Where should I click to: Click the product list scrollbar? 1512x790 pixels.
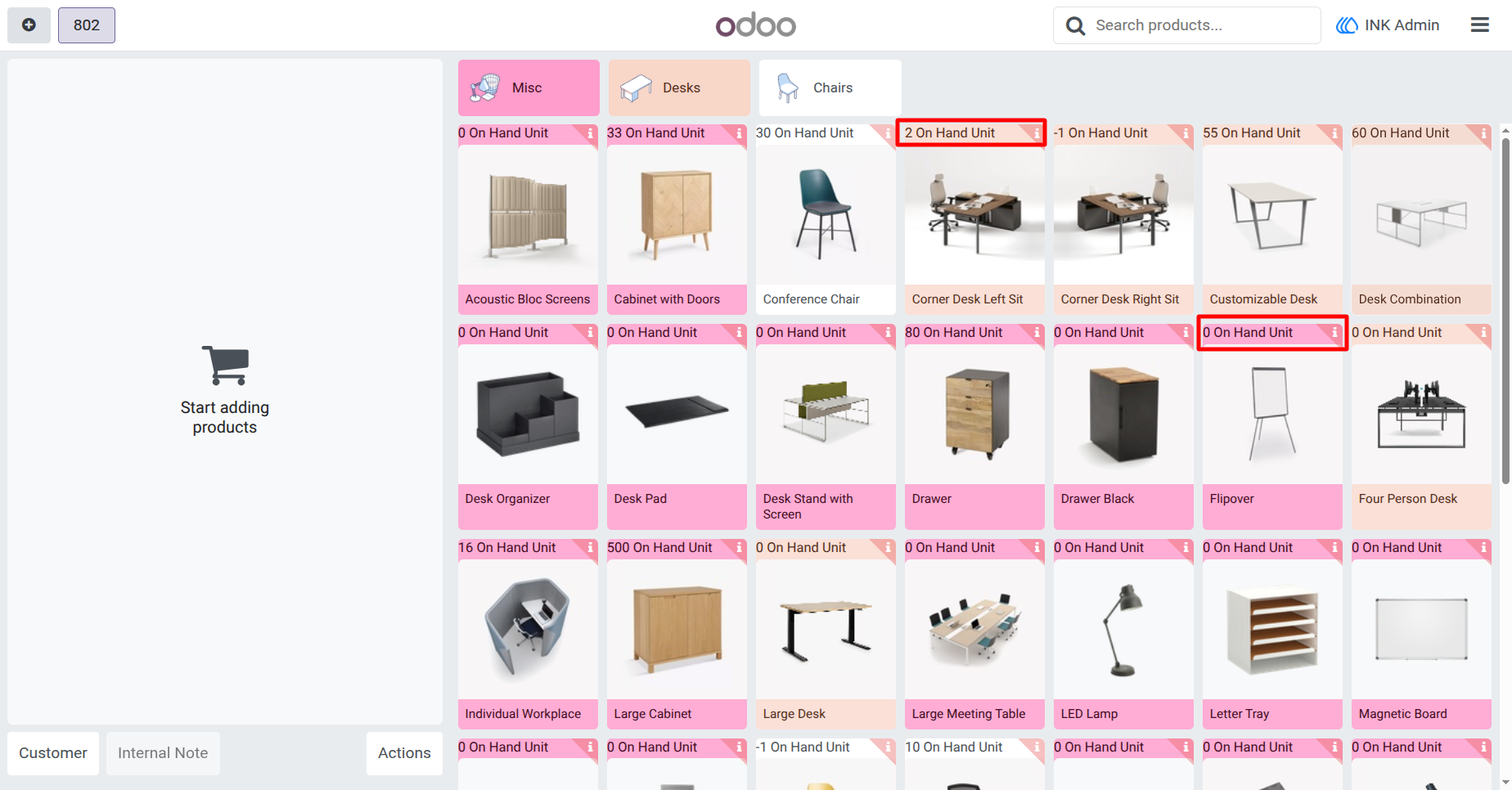pyautogui.click(x=1505, y=311)
